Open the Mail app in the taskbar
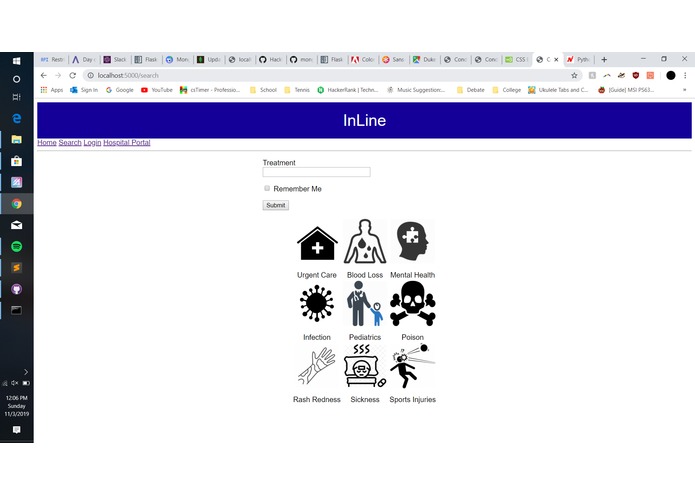 point(16,225)
